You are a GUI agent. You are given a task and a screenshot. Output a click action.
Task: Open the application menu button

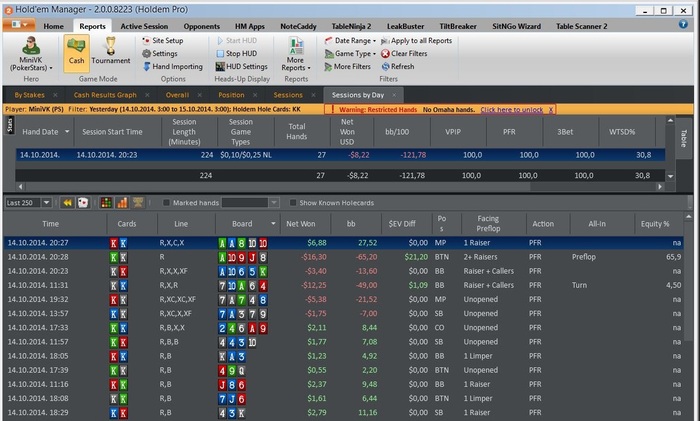[x=19, y=25]
